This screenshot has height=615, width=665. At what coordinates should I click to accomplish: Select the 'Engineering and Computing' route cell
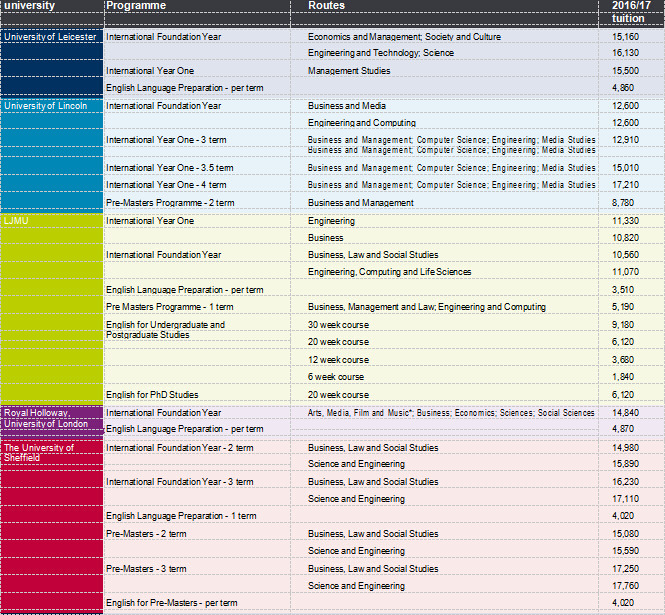(x=361, y=123)
